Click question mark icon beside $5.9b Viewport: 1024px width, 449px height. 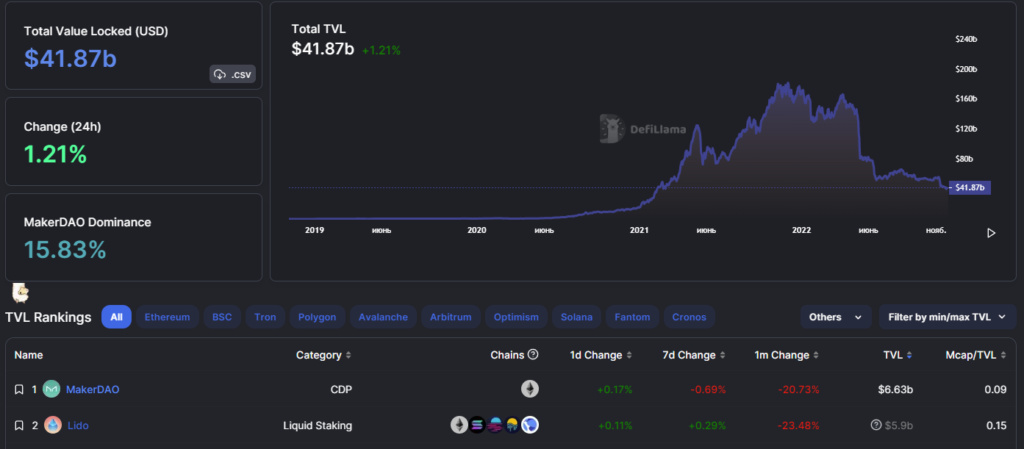876,426
